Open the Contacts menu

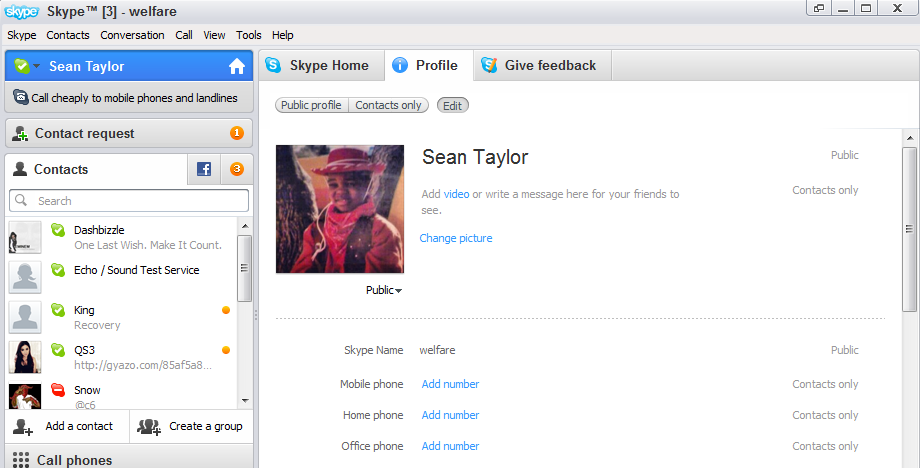pos(68,35)
